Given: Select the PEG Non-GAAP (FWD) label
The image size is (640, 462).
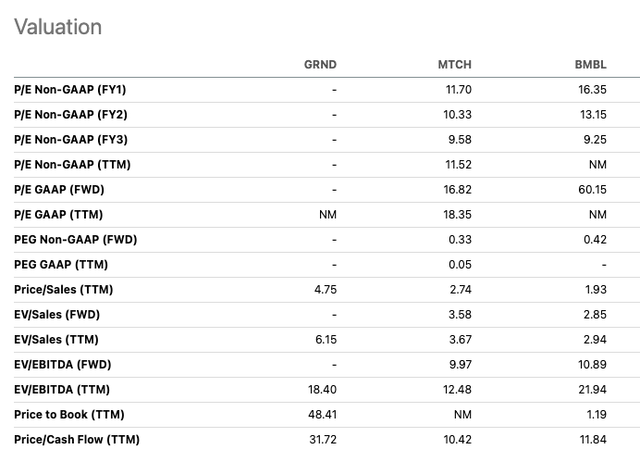Looking at the screenshot, I should point(76,240).
